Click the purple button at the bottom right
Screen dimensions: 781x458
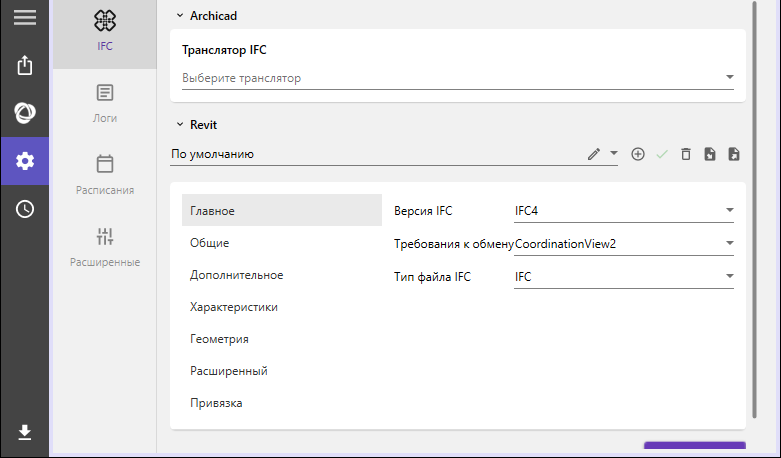[x=695, y=445]
